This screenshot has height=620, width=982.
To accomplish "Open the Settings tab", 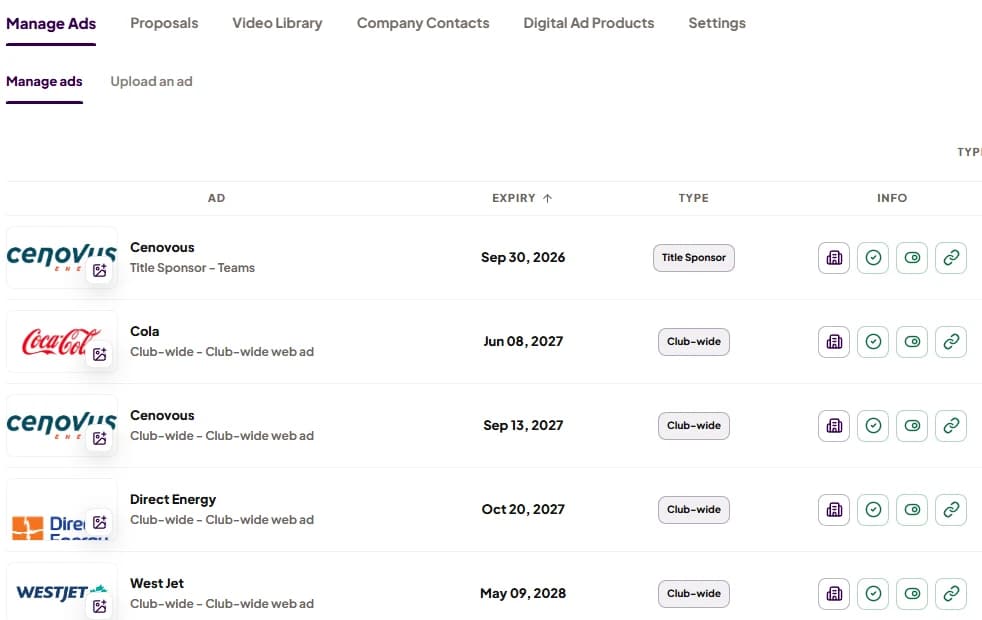I will tap(717, 23).
